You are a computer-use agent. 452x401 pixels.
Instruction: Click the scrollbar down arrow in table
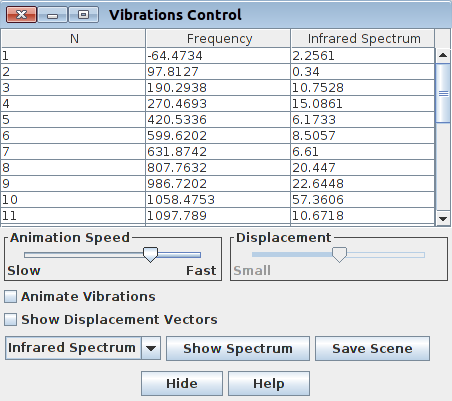(443, 219)
